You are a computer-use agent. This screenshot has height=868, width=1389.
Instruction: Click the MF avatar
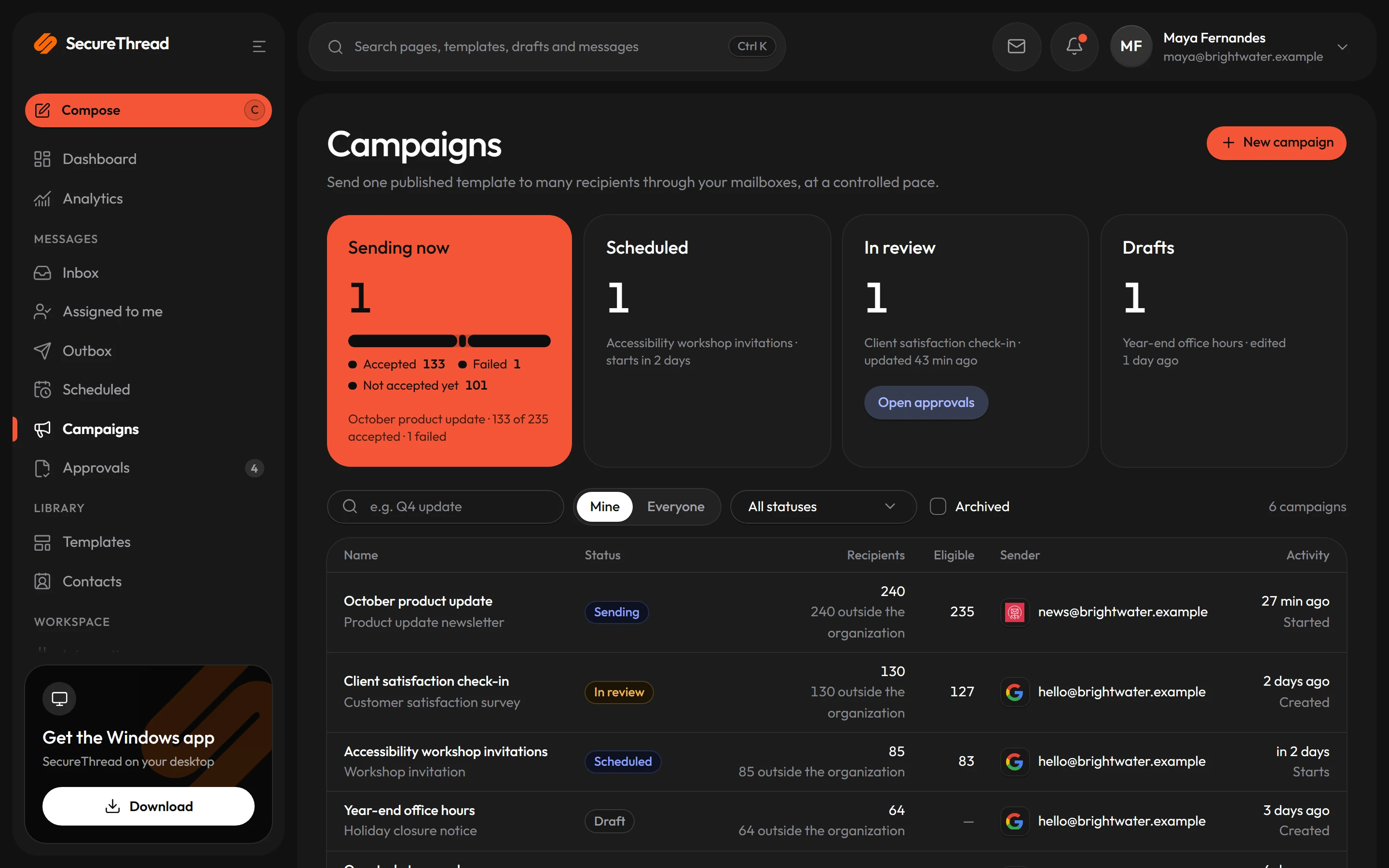[1130, 46]
